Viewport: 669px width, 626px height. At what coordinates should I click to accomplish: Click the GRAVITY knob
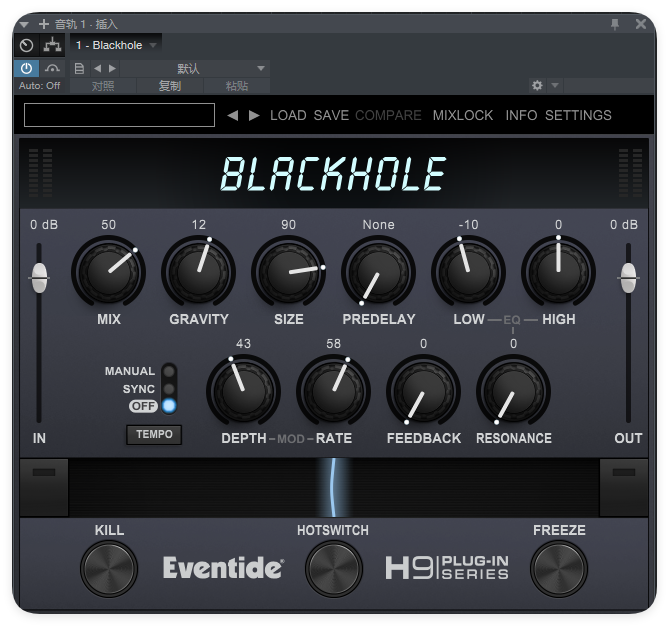coord(198,271)
